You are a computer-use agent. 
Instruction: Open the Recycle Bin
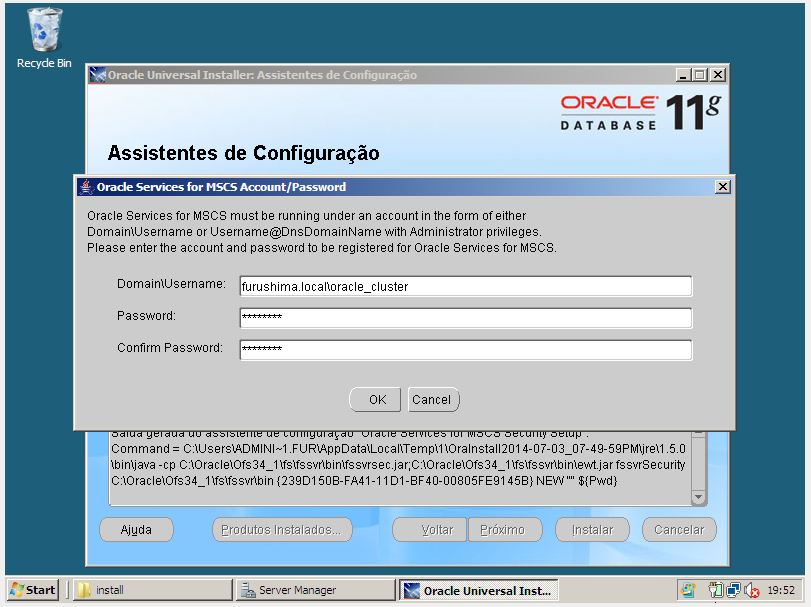[43, 30]
